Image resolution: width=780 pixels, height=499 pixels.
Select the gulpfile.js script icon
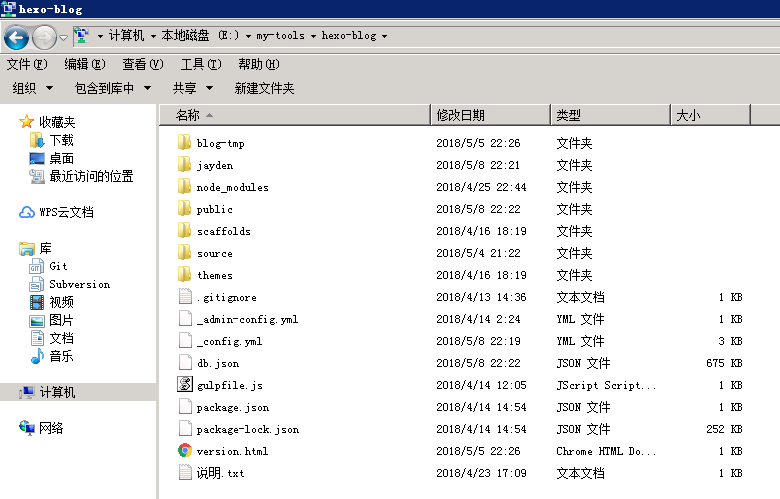point(185,385)
